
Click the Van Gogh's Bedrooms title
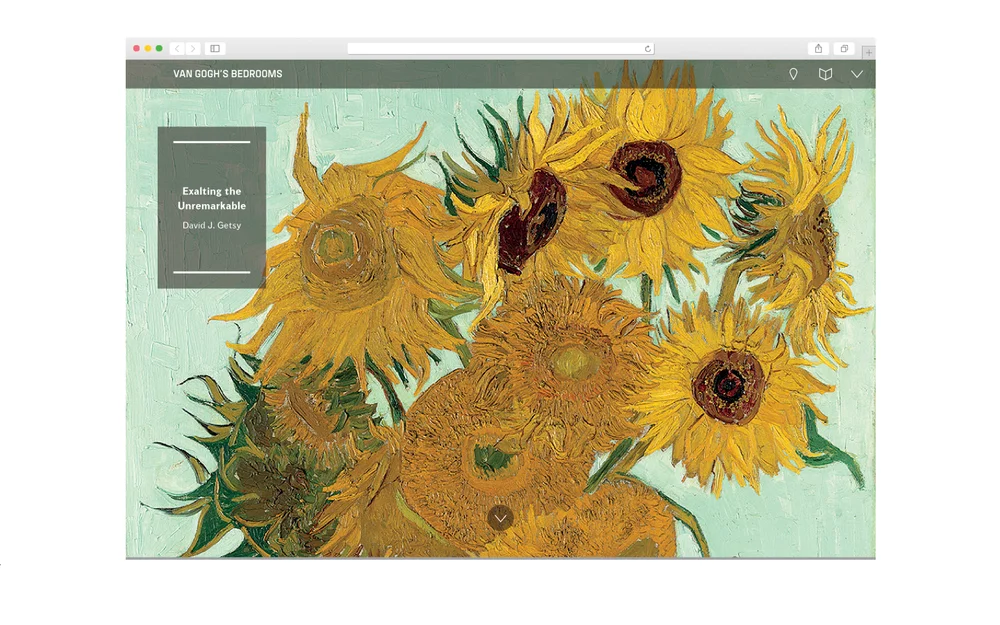point(228,74)
